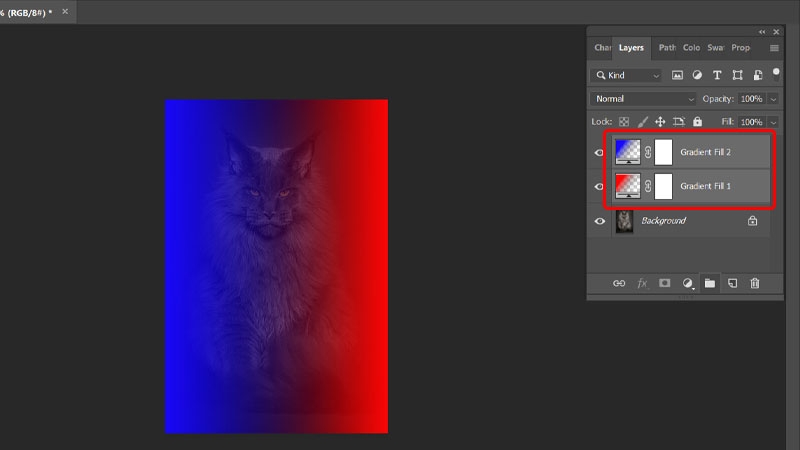Lock transparent pixels icon
The image size is (800, 450).
[624, 122]
